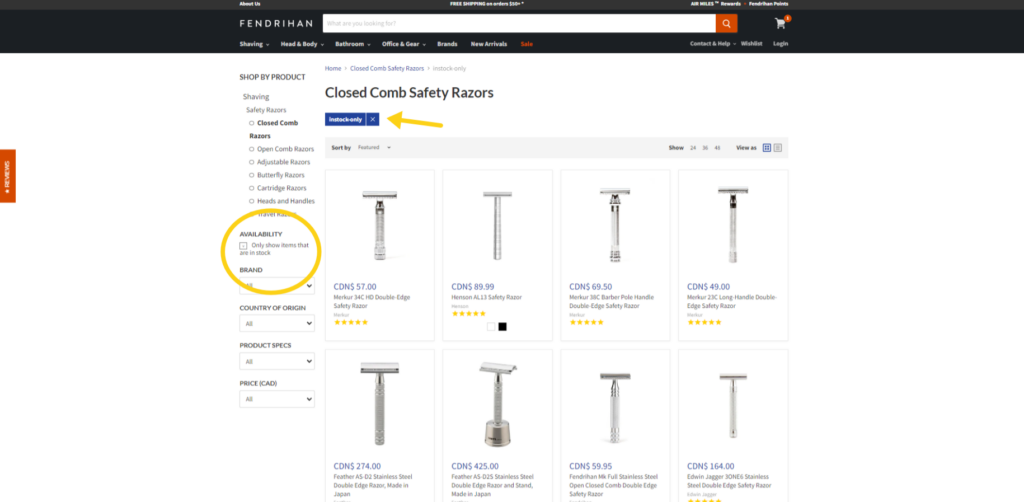Click the orange search magnifier button
The width and height of the screenshot is (1024, 502).
click(726, 24)
